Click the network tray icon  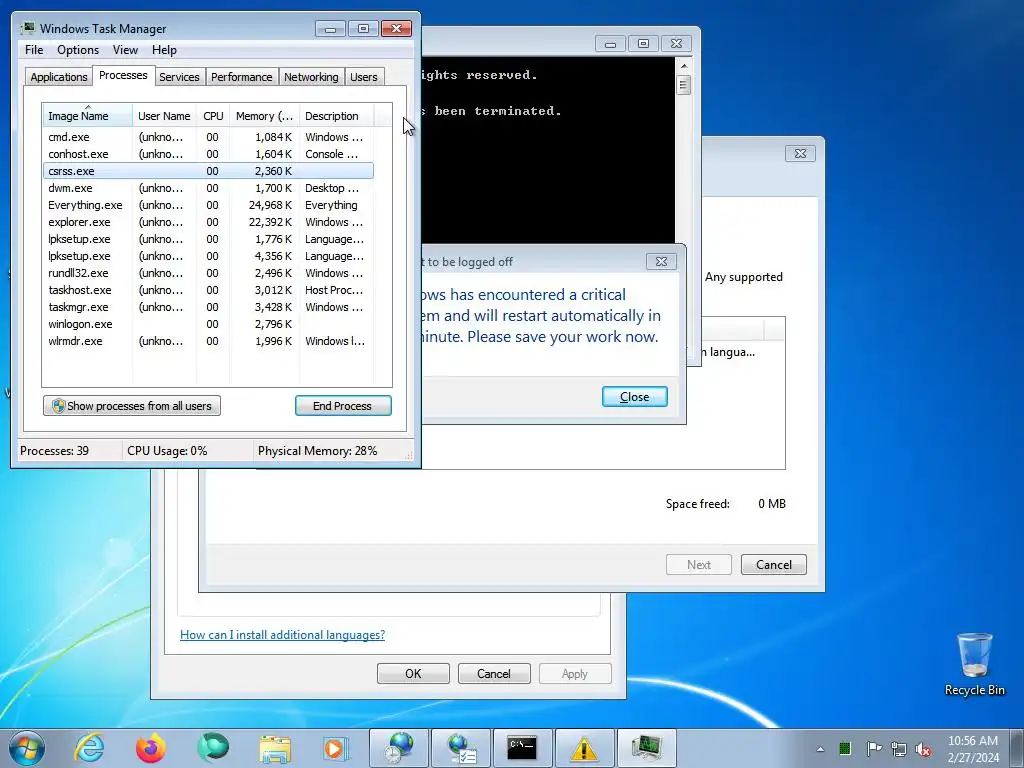click(x=899, y=749)
